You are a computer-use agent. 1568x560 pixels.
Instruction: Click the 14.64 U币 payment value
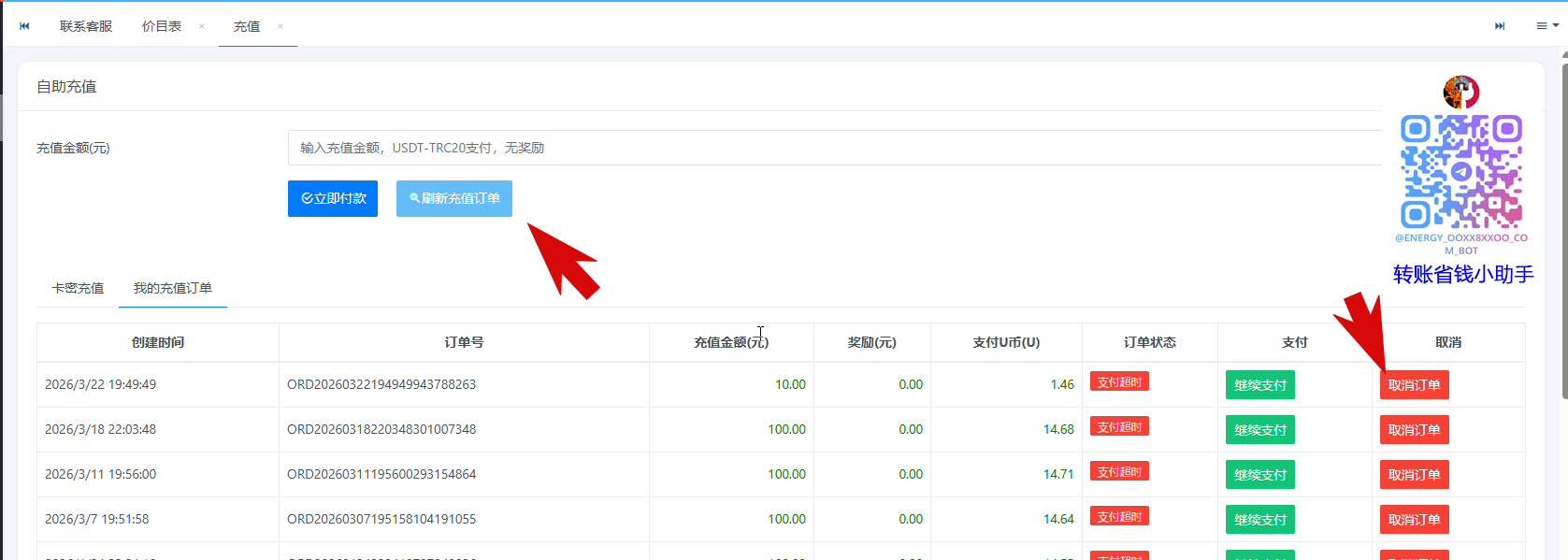1058,519
